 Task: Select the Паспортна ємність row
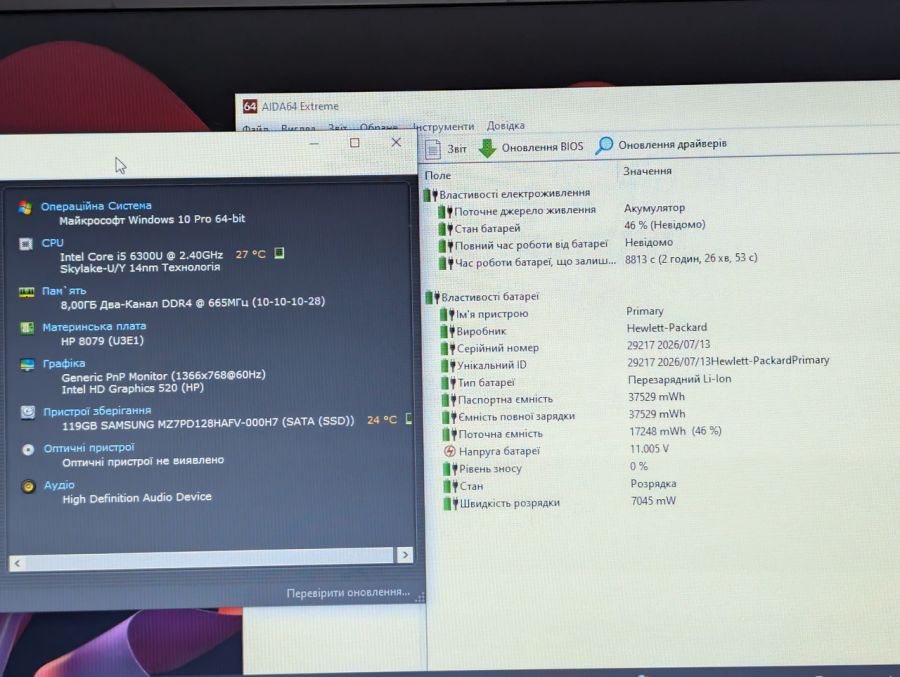[498, 400]
